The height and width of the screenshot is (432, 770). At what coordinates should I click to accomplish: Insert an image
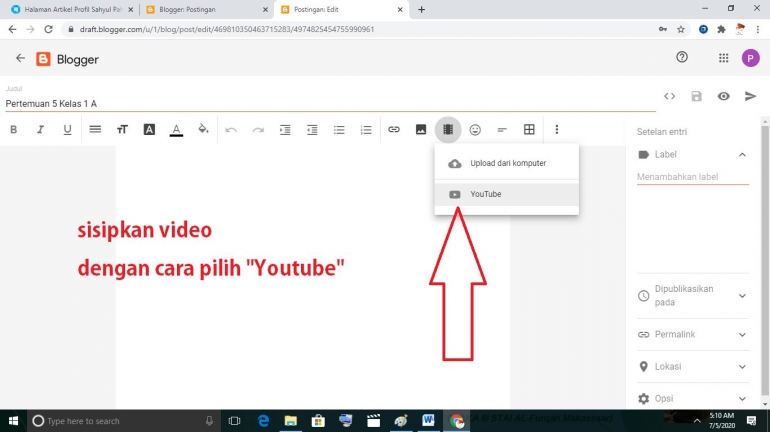421,130
